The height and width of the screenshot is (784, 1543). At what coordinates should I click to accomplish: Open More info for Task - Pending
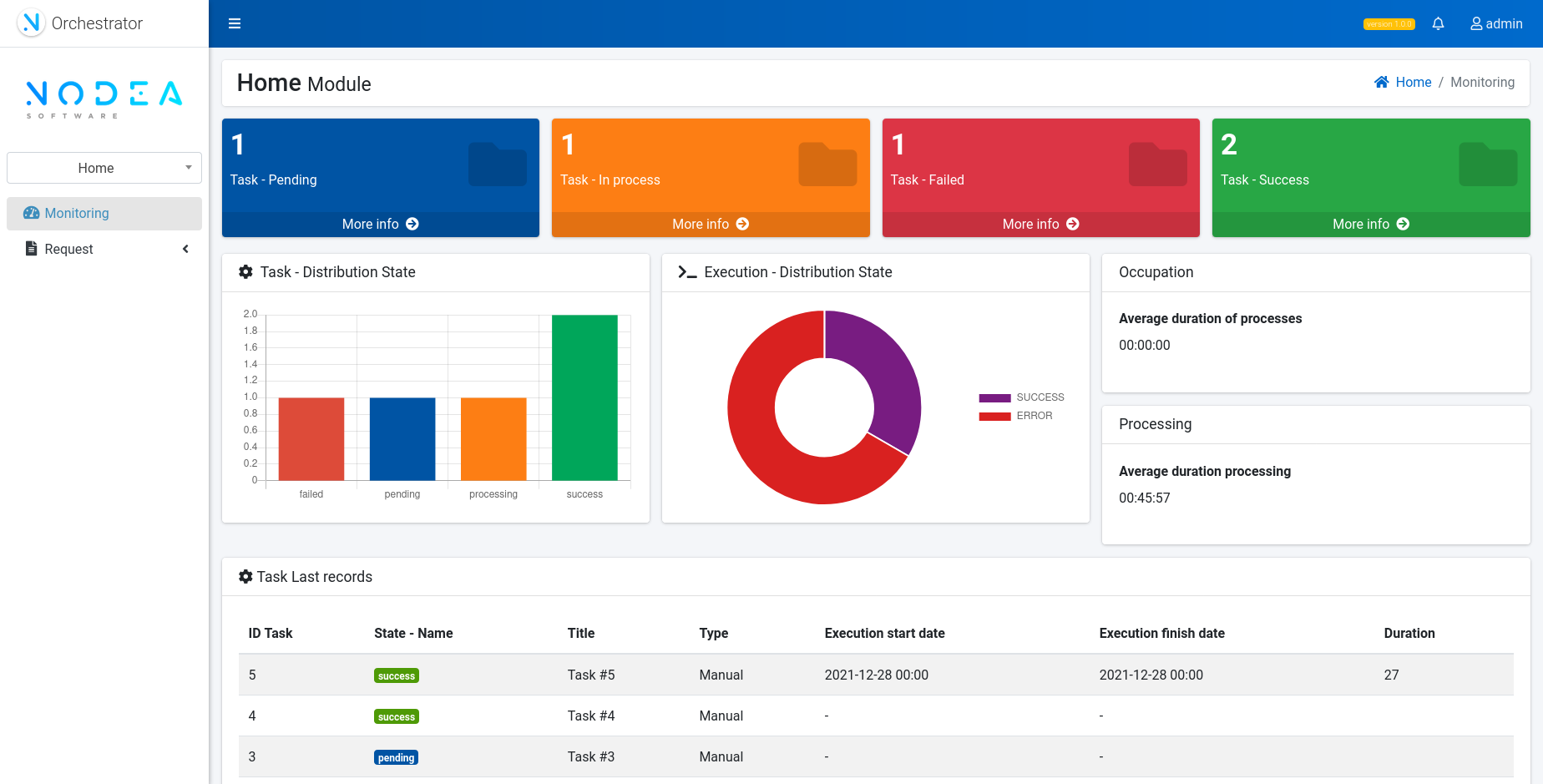click(381, 224)
